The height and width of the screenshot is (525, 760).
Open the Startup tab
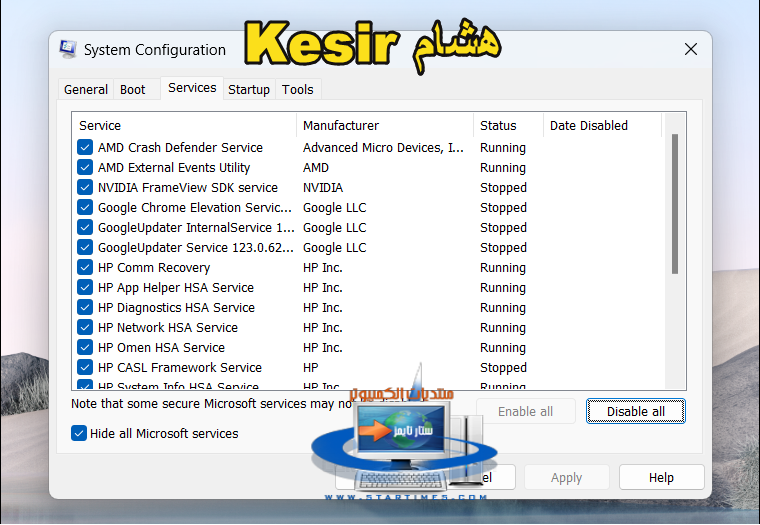[249, 90]
